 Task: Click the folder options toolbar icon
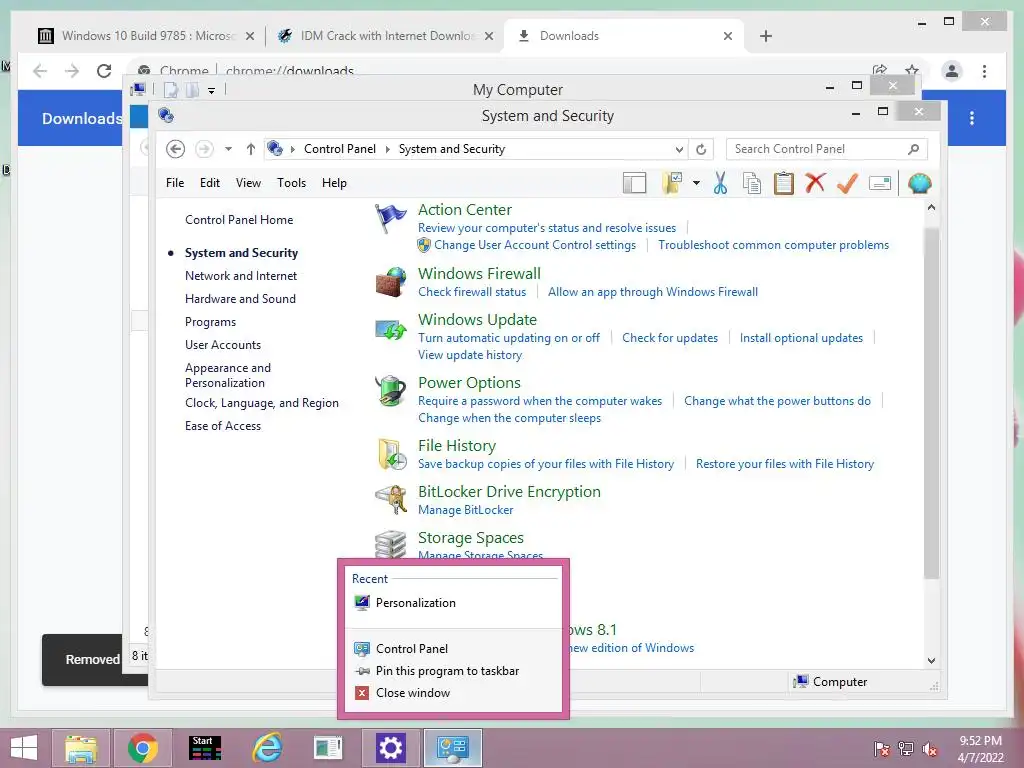coord(672,184)
